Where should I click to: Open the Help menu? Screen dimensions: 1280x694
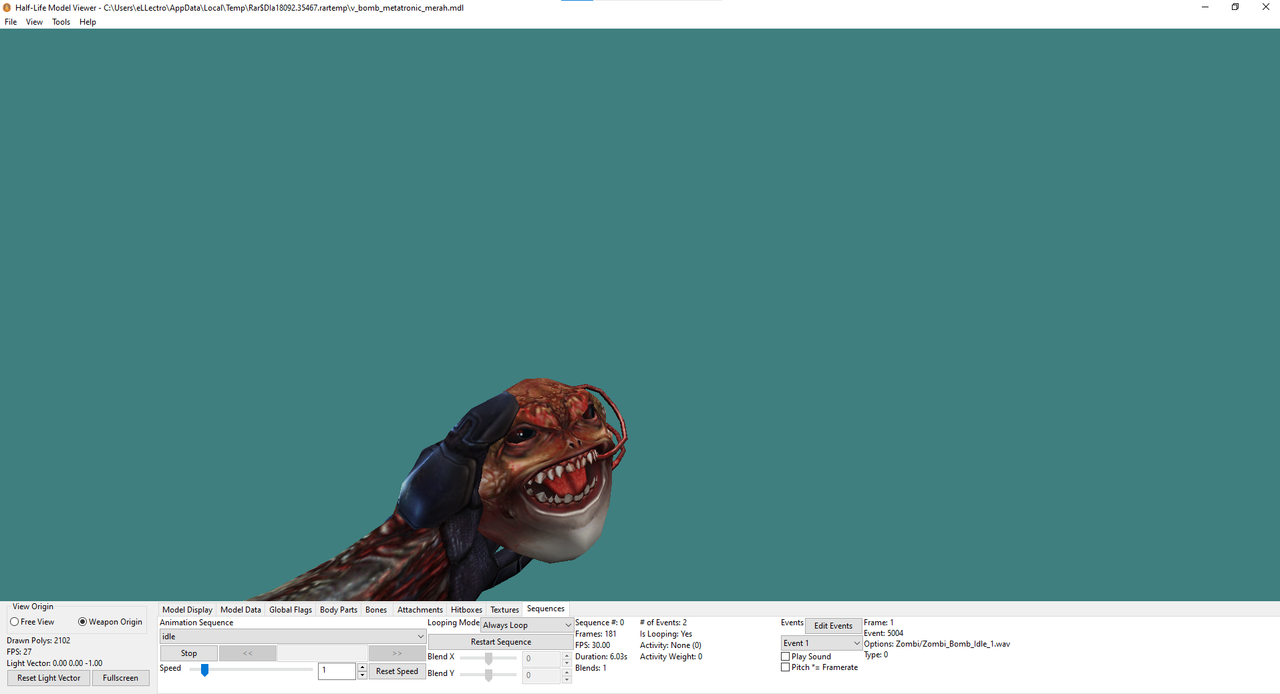(88, 22)
